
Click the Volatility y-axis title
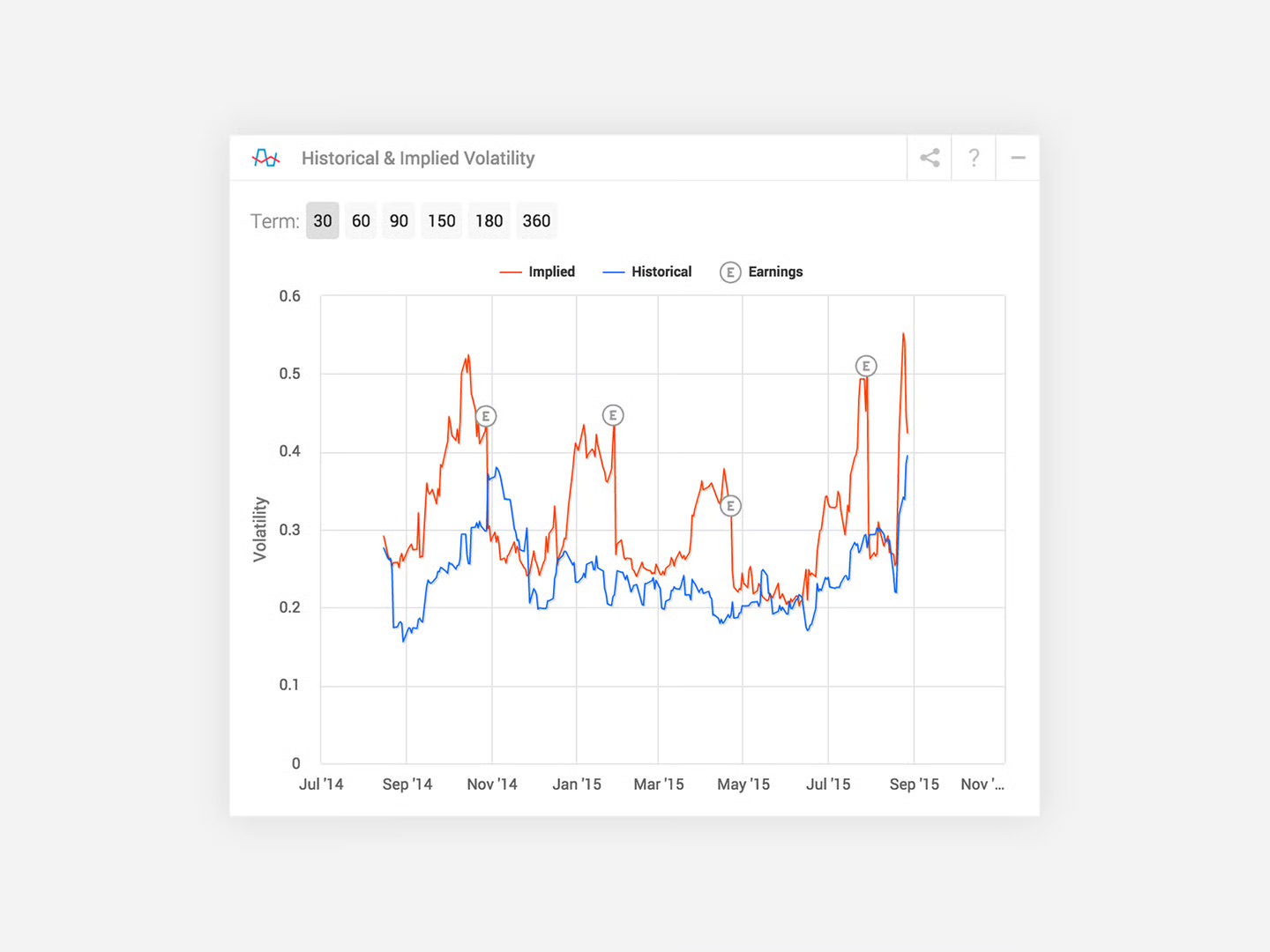(x=260, y=529)
